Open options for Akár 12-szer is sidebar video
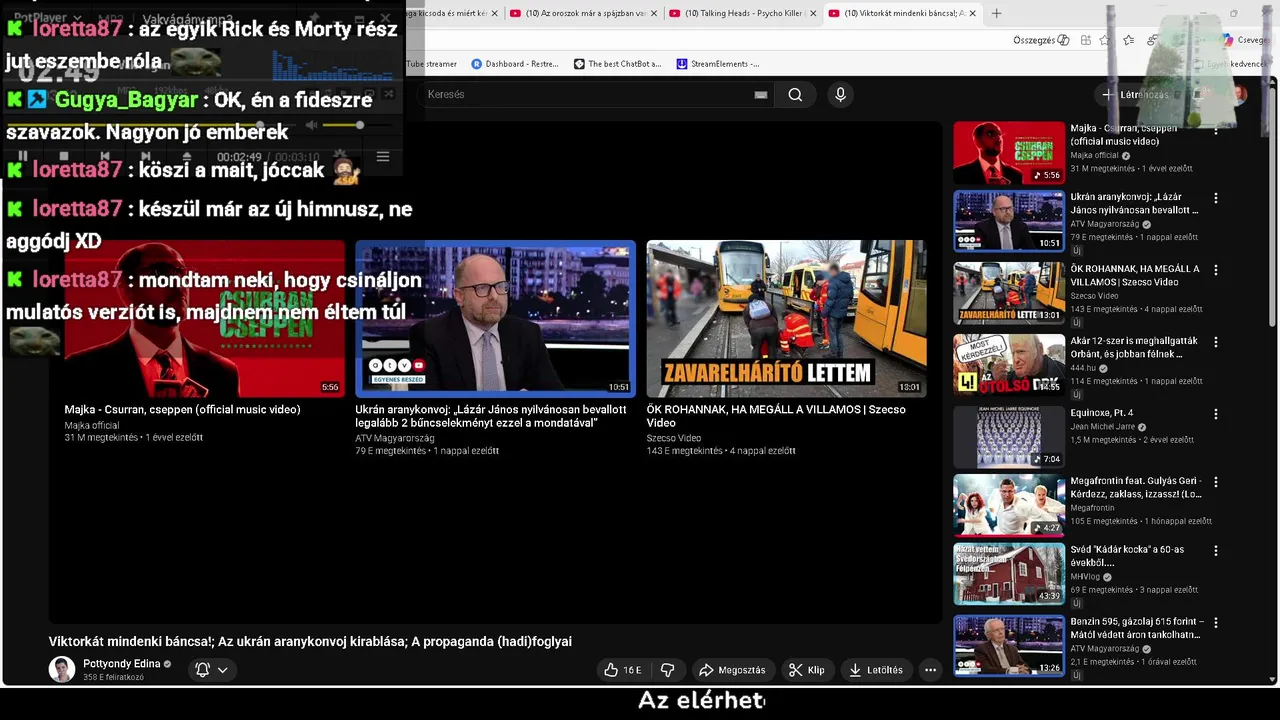1280x720 pixels. coord(1216,342)
